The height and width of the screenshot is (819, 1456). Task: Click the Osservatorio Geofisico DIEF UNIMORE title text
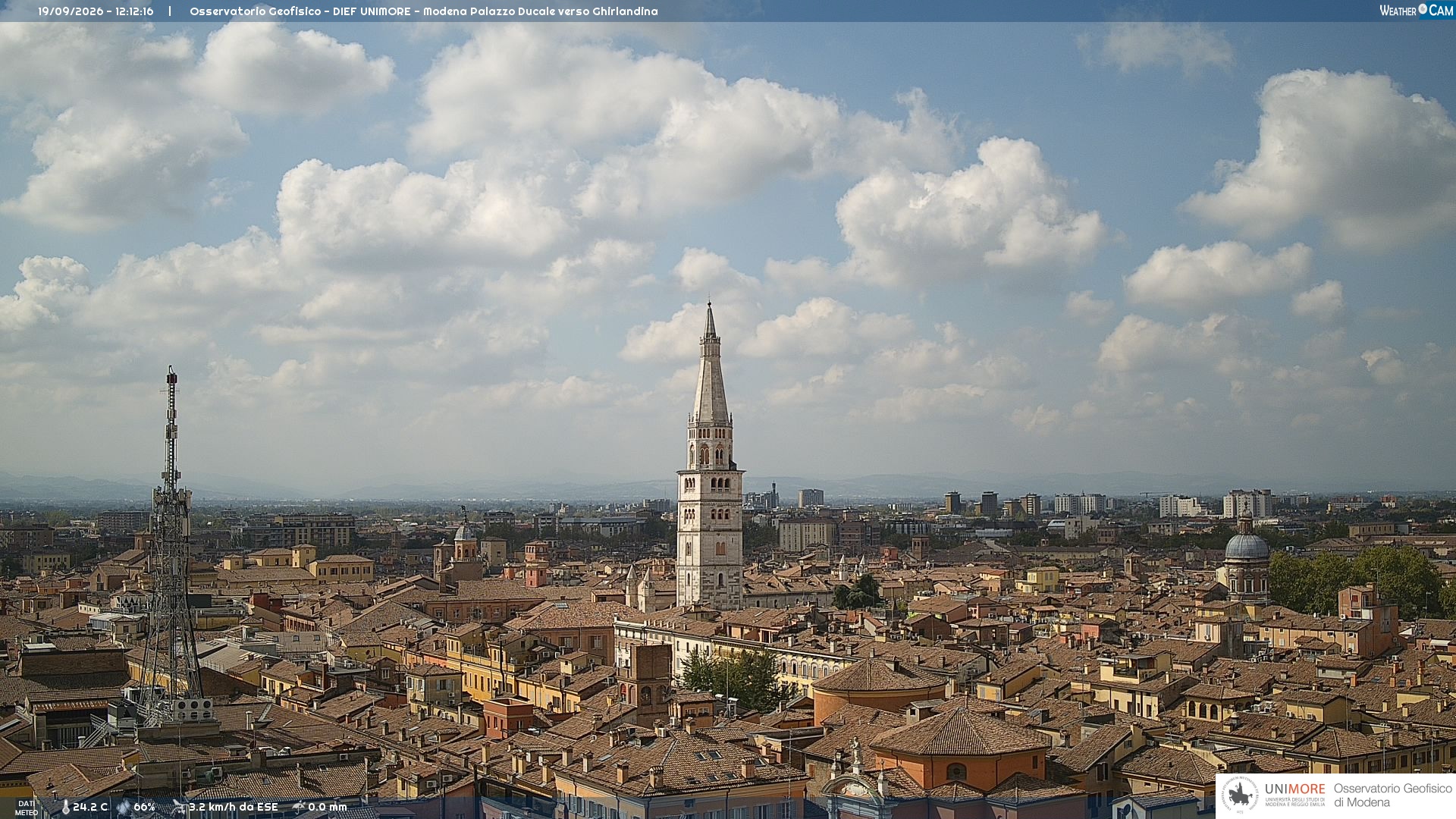423,11
